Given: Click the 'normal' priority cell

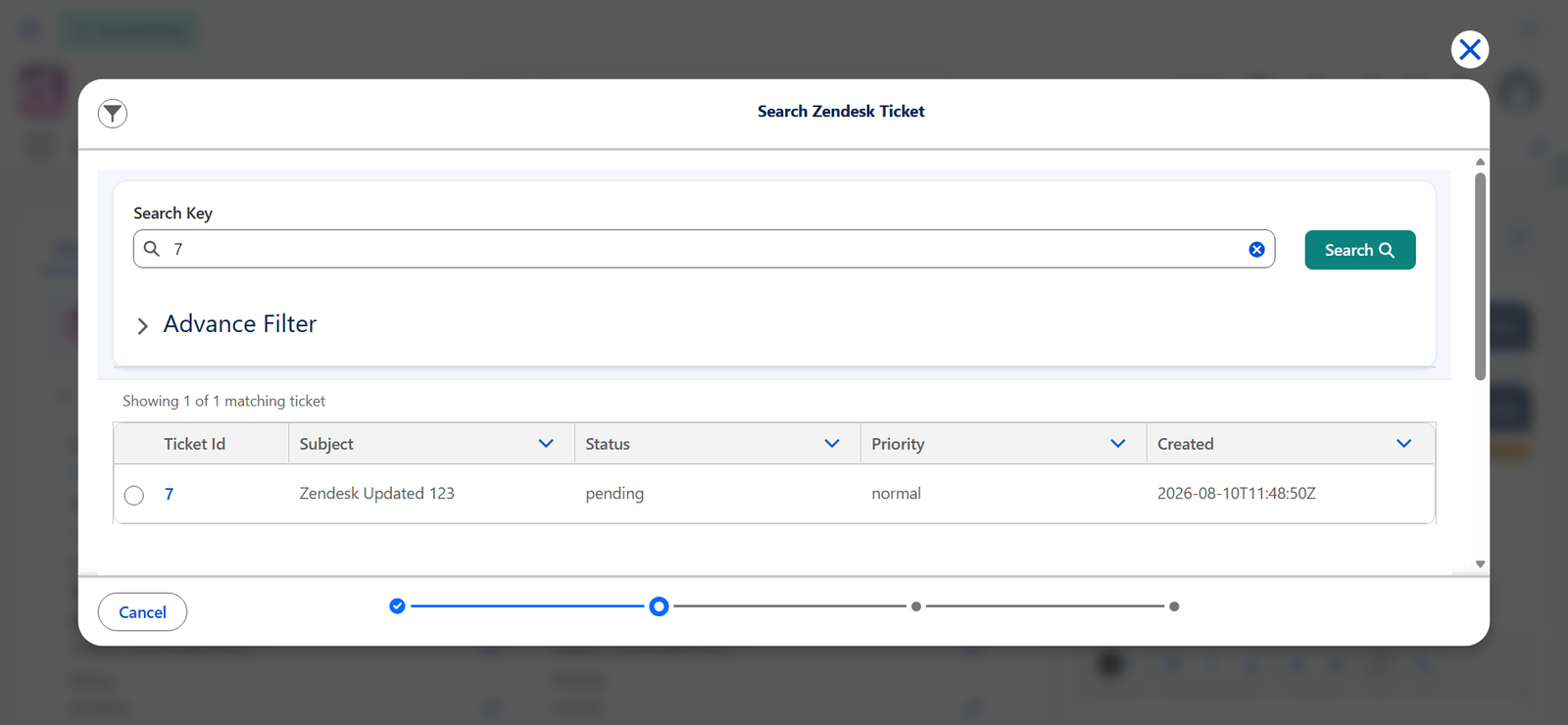Looking at the screenshot, I should point(896,494).
